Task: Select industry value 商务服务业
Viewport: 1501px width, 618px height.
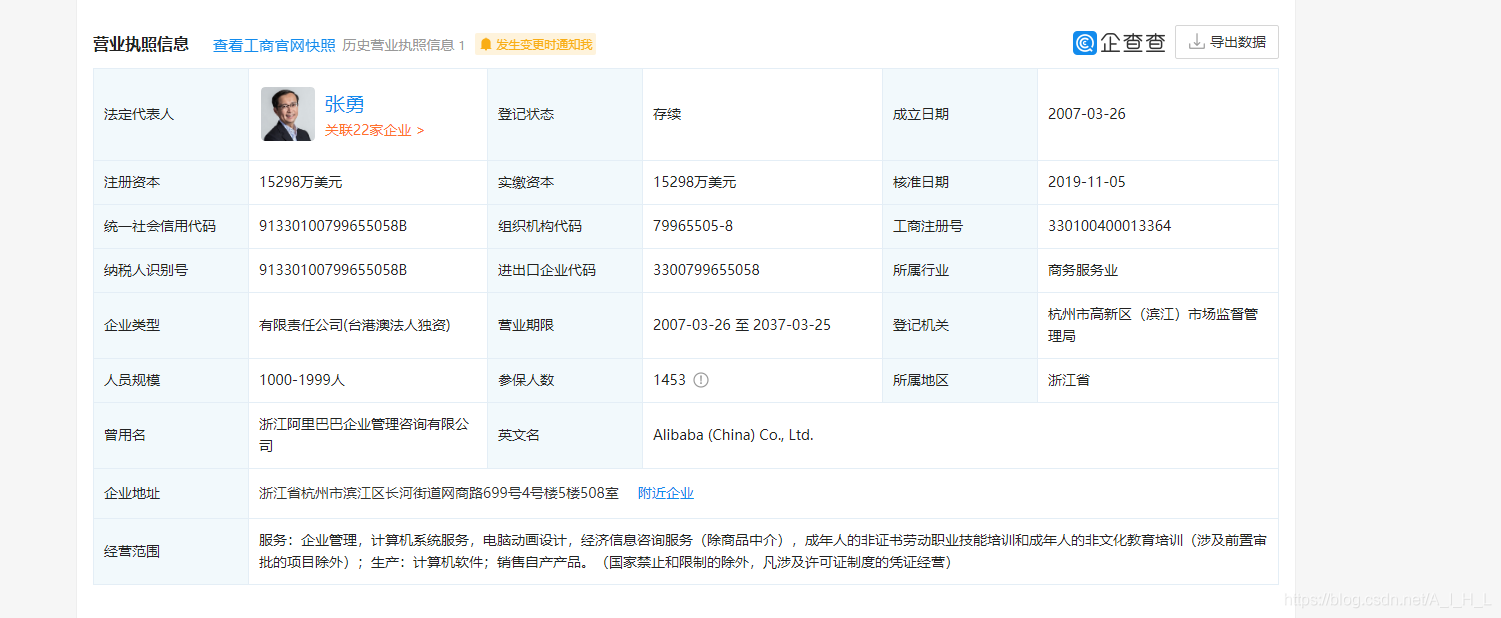Action: click(x=1083, y=270)
